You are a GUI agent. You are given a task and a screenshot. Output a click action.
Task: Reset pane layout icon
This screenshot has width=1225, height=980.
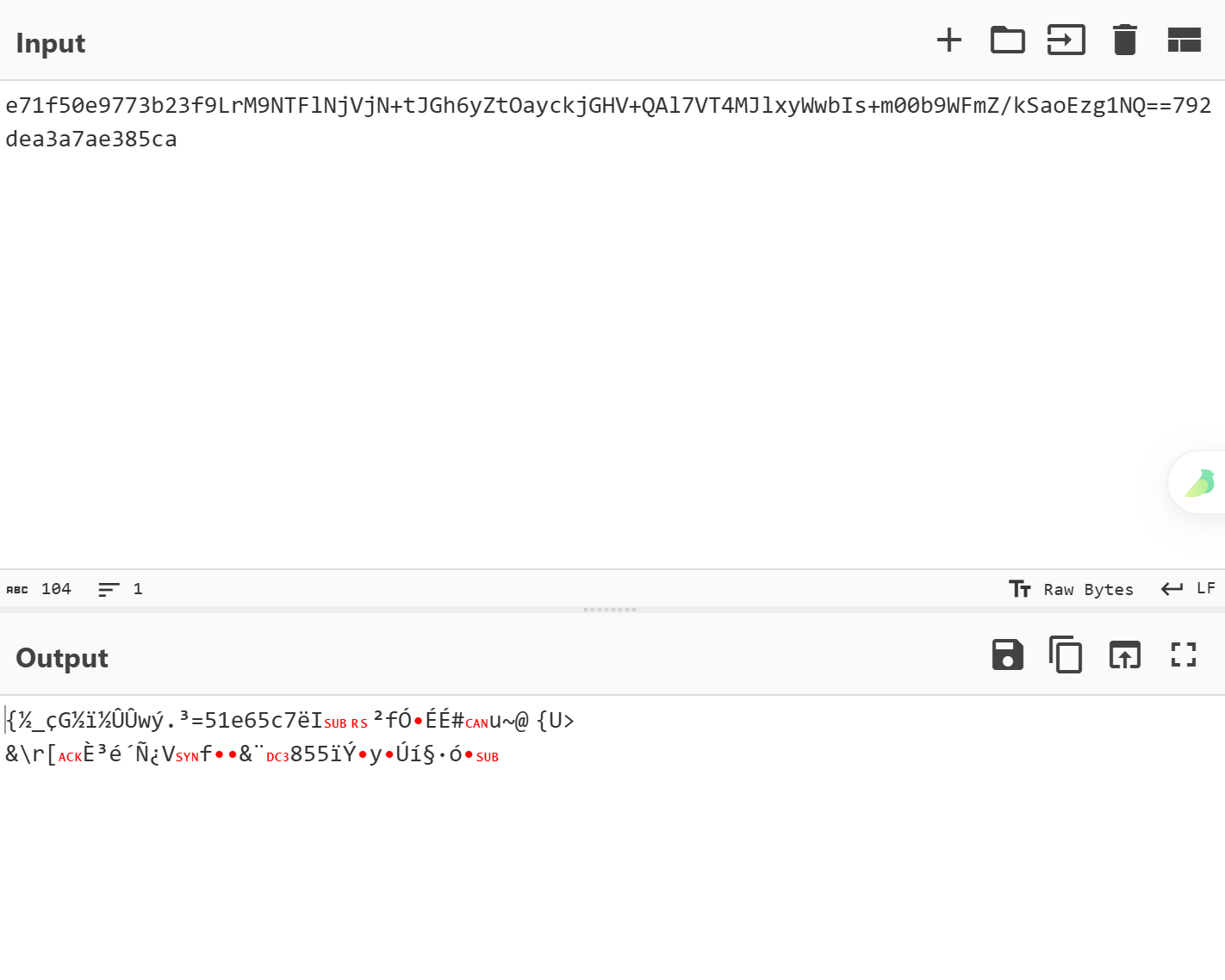click(x=1184, y=40)
